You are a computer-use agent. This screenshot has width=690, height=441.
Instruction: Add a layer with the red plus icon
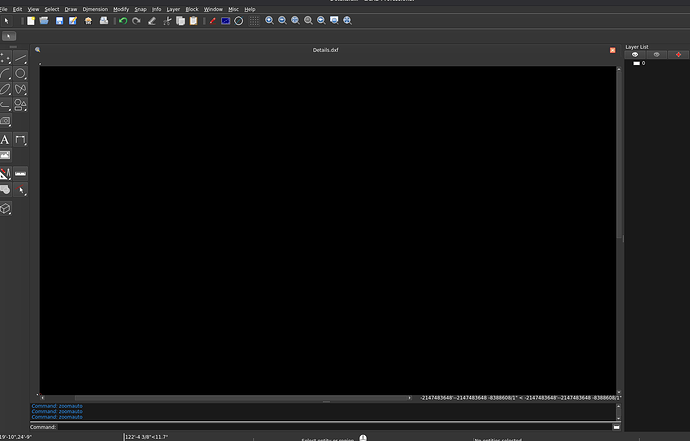[x=679, y=55]
